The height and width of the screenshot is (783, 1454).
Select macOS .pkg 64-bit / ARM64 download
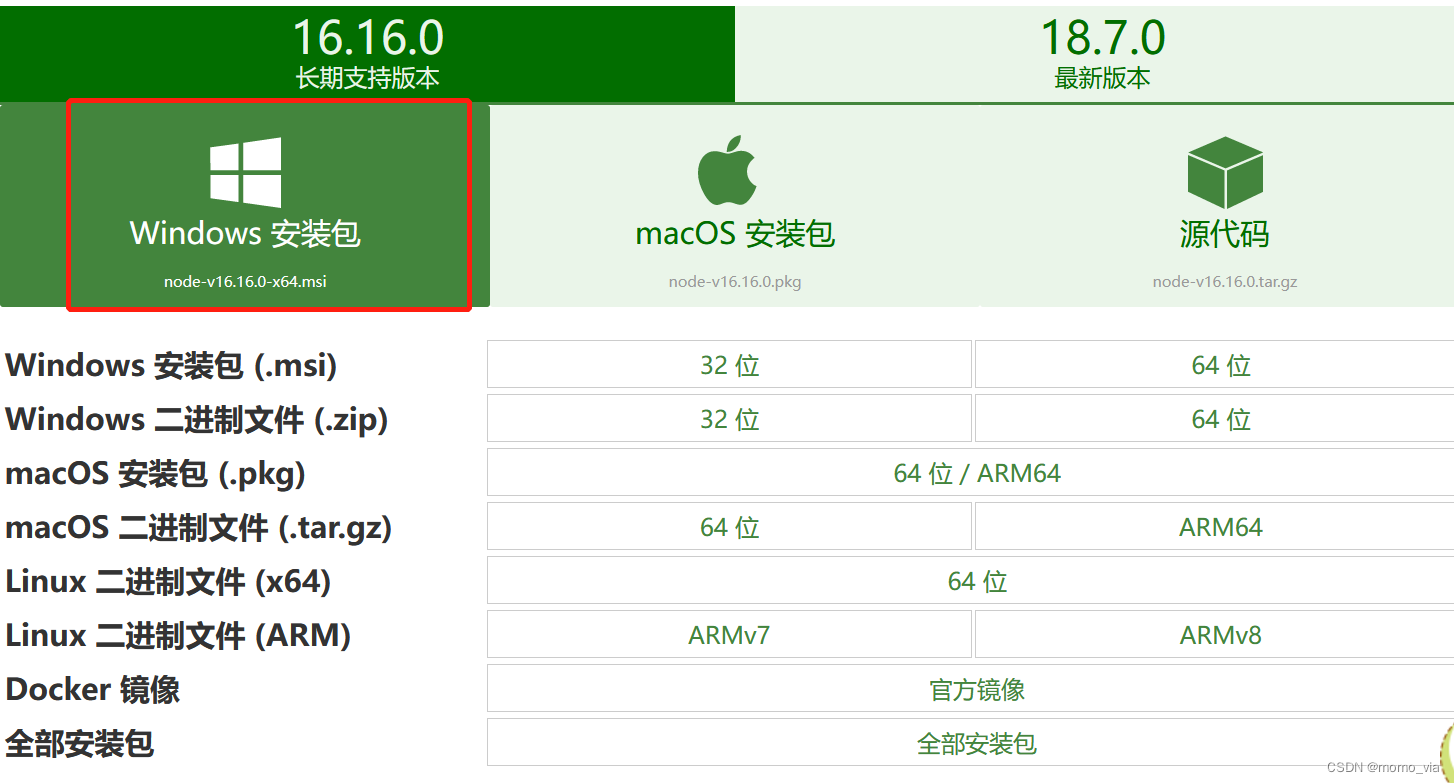coord(976,473)
